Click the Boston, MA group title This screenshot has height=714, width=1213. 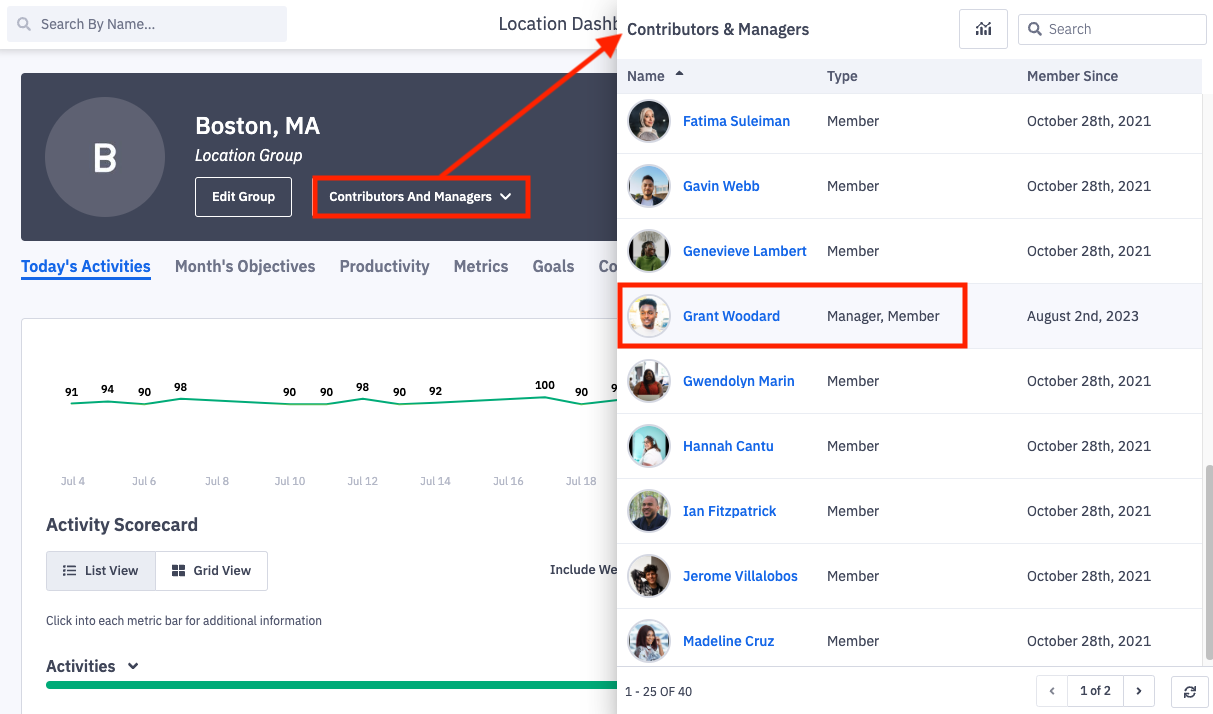[x=258, y=126]
